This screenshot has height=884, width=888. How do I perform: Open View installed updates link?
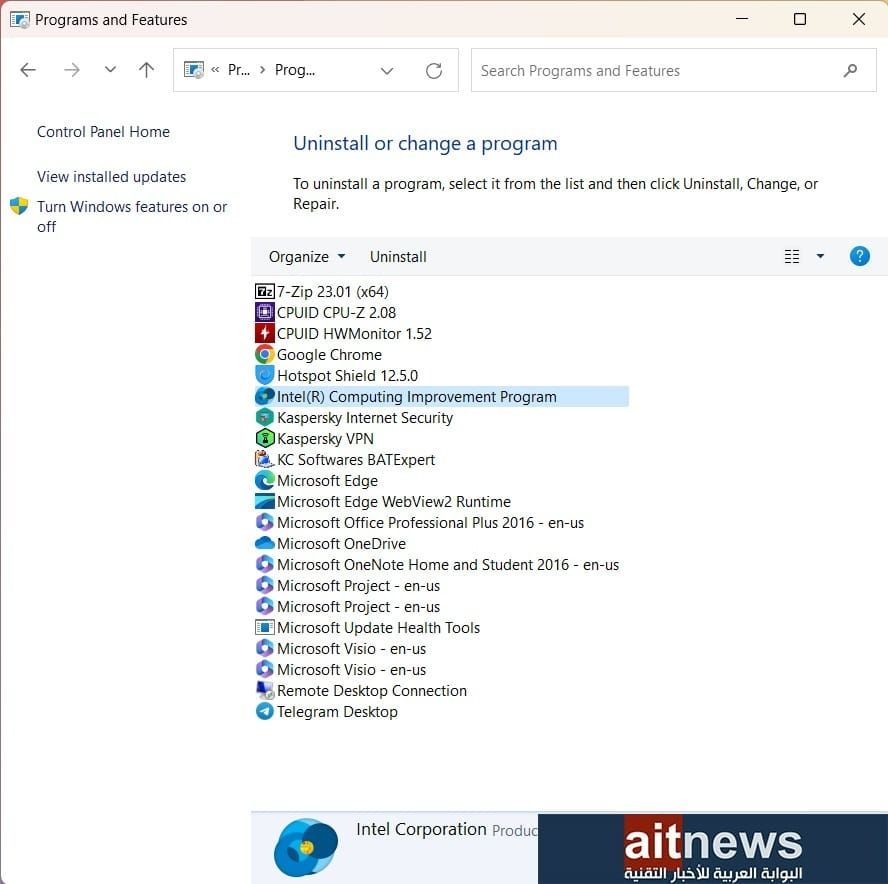click(x=111, y=177)
